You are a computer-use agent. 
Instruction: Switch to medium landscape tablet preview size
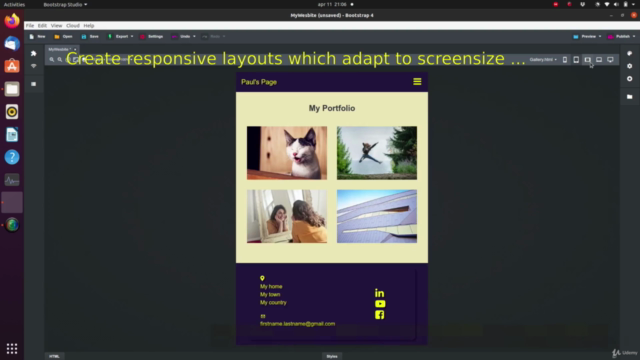(x=587, y=60)
